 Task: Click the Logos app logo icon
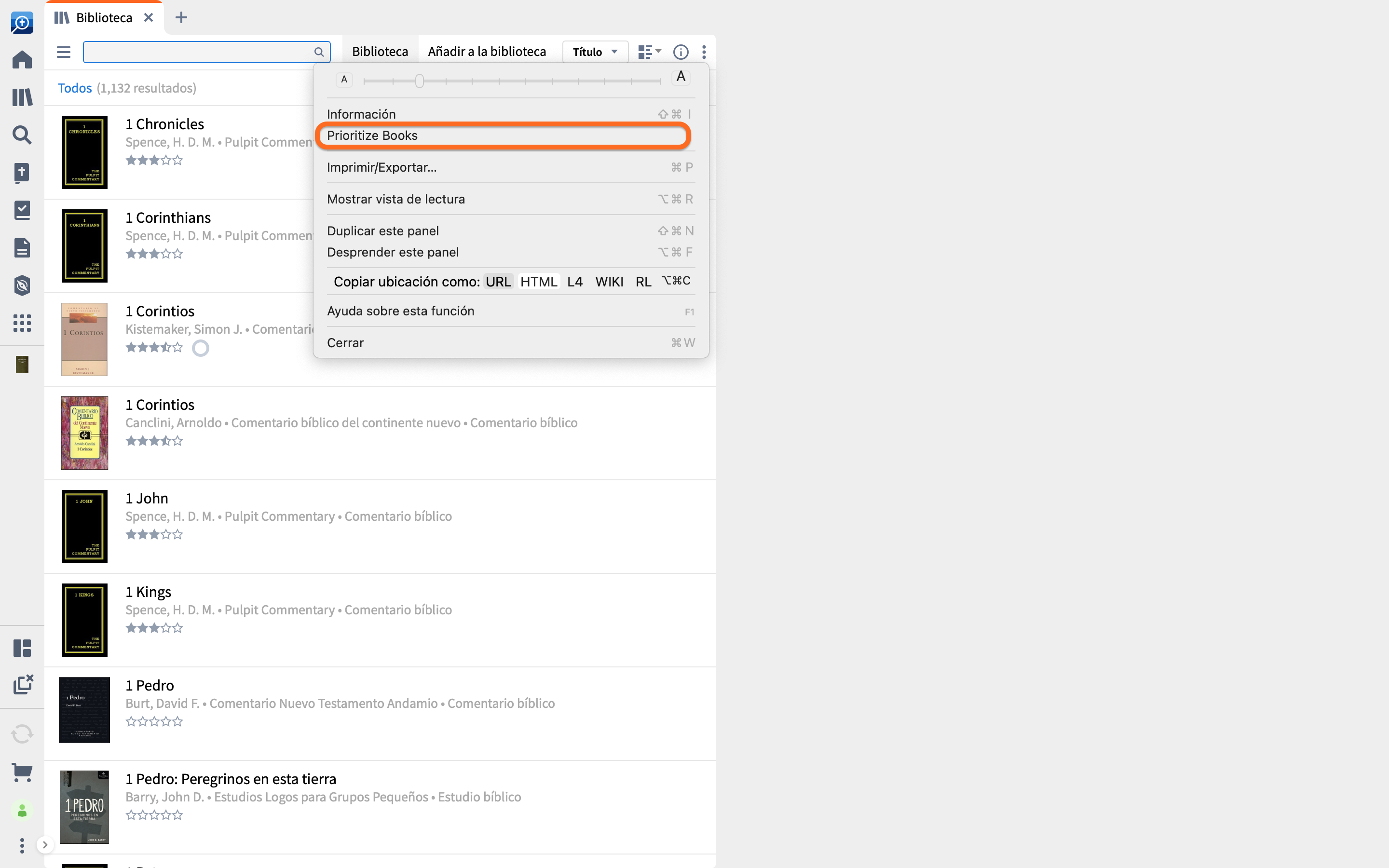pos(22,23)
